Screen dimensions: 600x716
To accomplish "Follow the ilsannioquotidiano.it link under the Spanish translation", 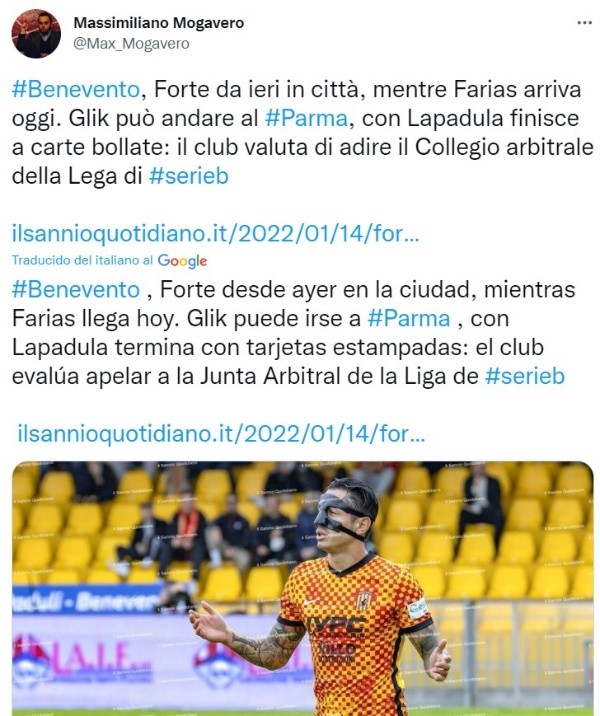I will [x=221, y=433].
